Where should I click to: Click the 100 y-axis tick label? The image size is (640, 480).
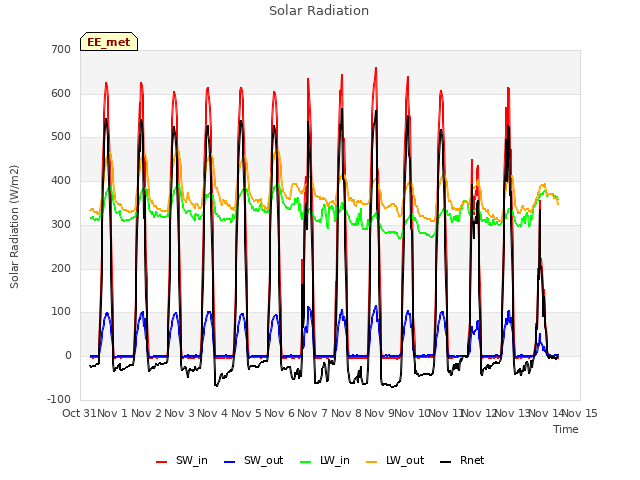(x=61, y=312)
